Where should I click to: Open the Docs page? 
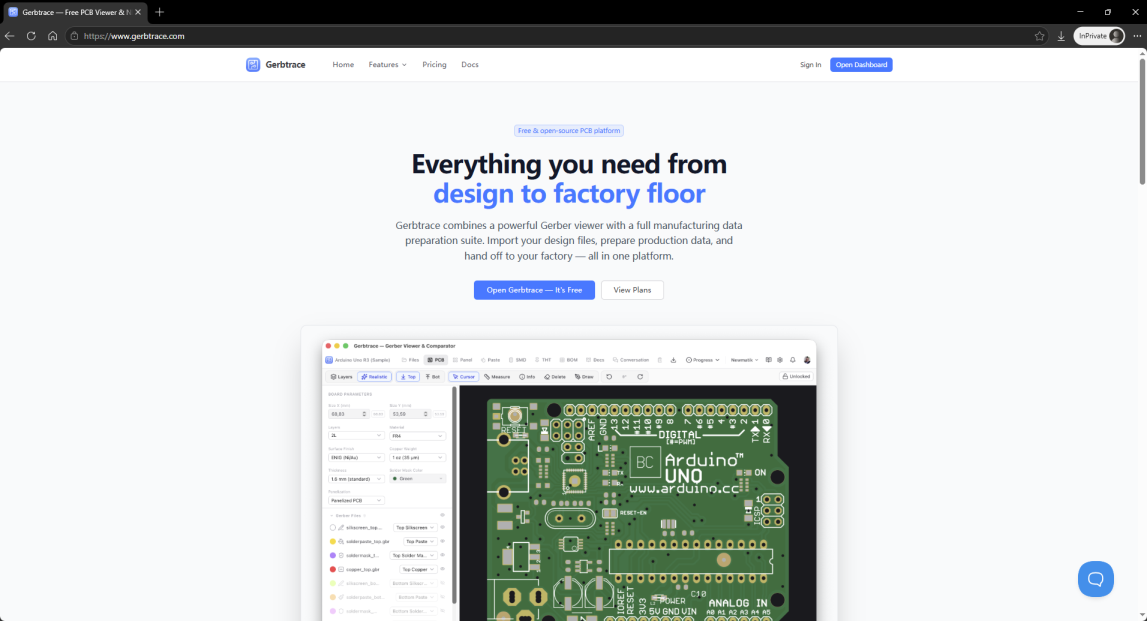pos(470,64)
